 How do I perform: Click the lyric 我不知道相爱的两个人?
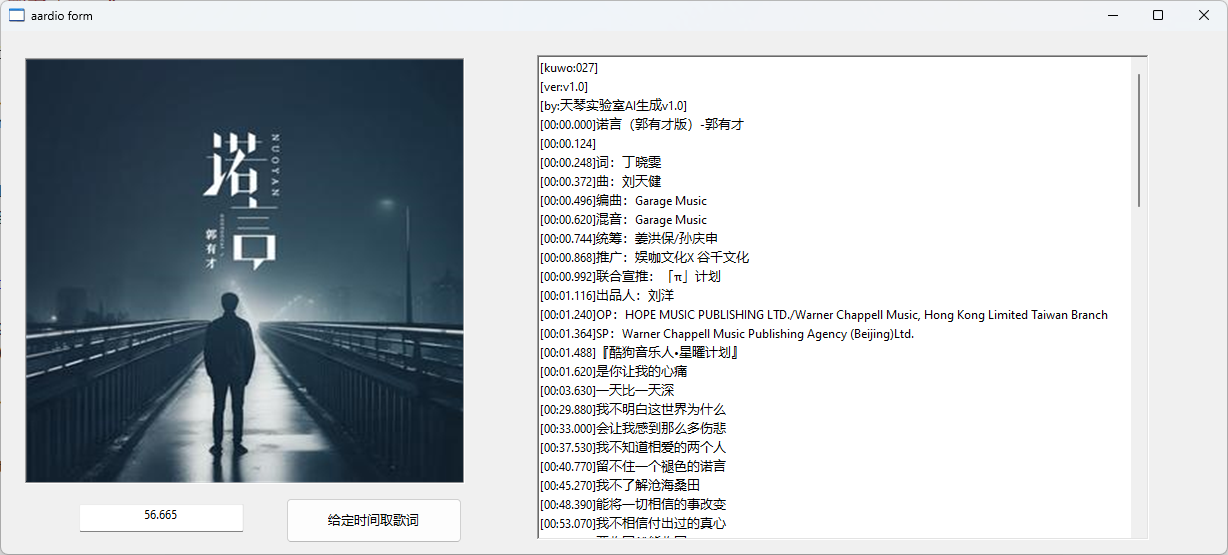point(633,448)
